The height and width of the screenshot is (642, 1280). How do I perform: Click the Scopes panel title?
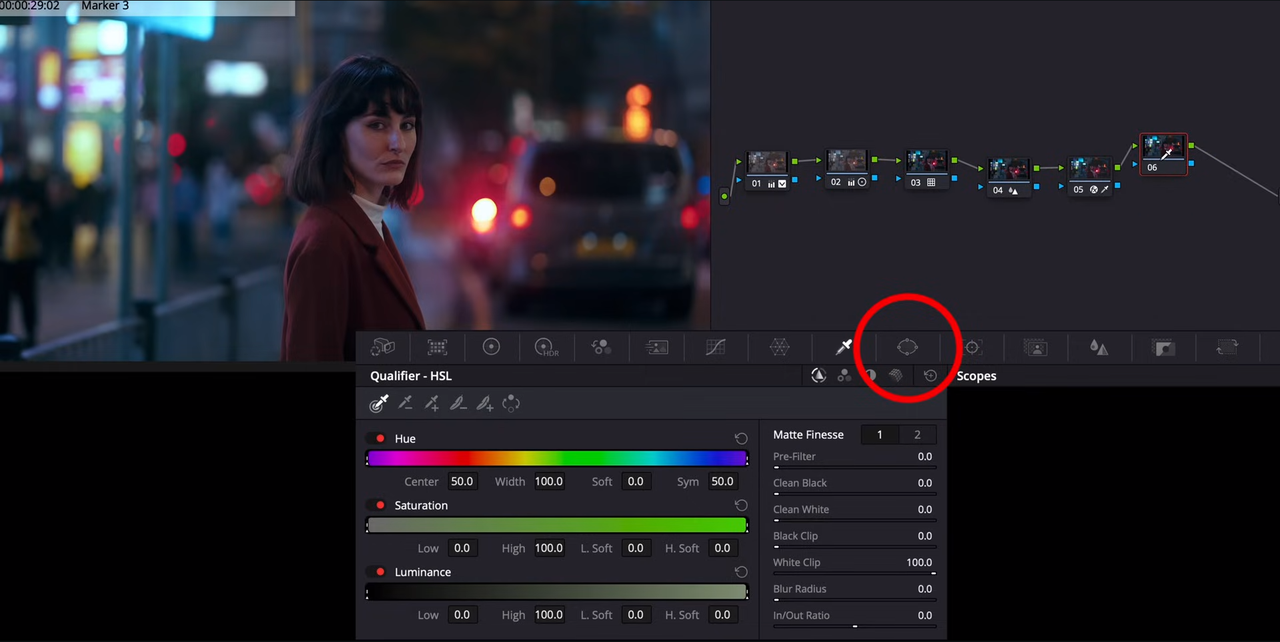pos(976,376)
